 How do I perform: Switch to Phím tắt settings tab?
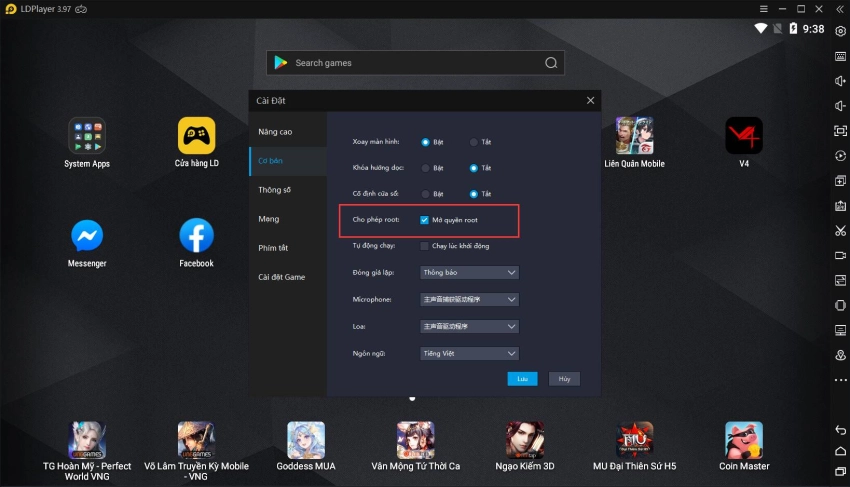(x=288, y=248)
